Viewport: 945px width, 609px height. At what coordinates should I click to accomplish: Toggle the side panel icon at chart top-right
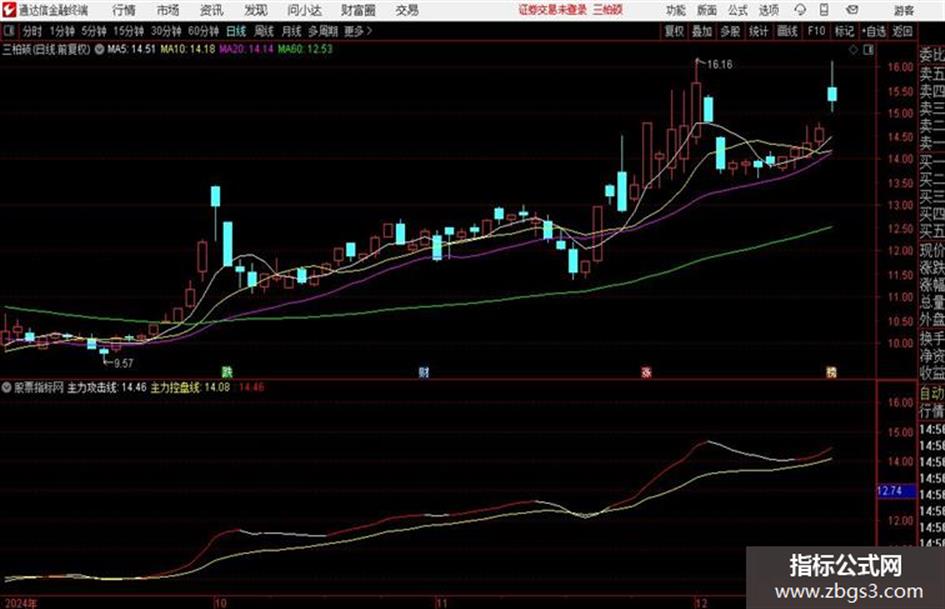(868, 50)
